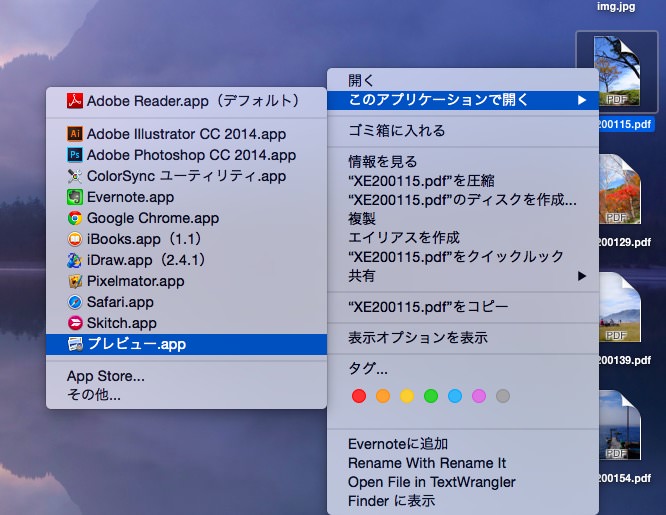The width and height of the screenshot is (666, 515).
Task: Select the XE200115.pdf desktop file icon
Action: 618,71
